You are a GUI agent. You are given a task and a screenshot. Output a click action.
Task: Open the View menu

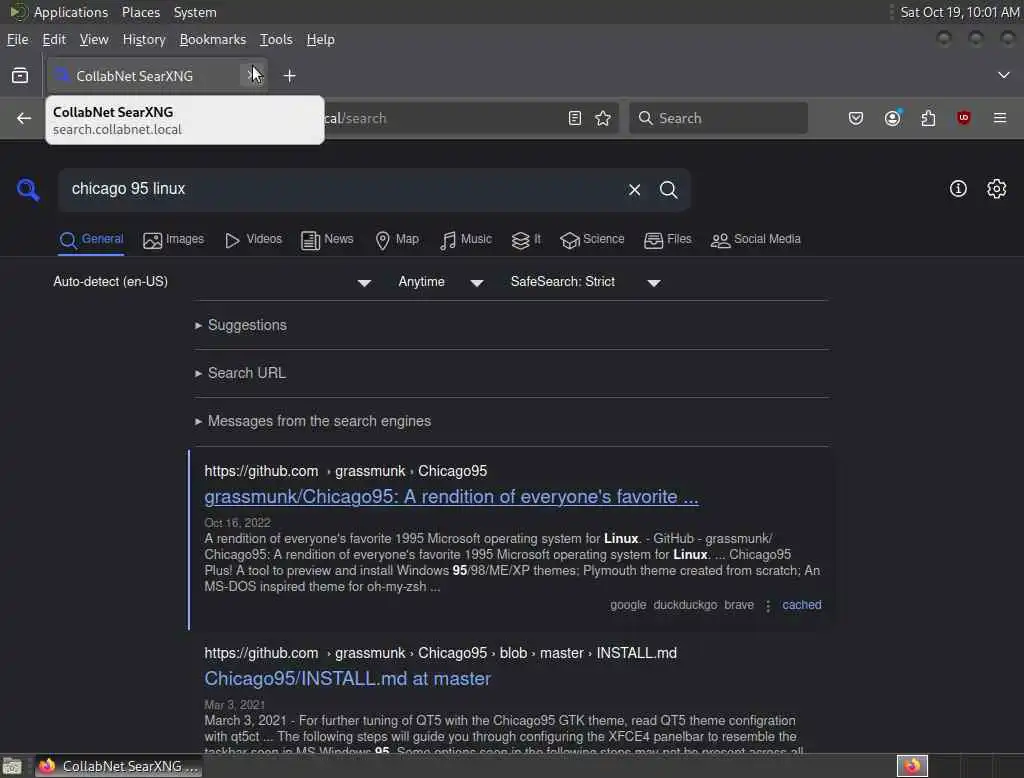point(94,39)
